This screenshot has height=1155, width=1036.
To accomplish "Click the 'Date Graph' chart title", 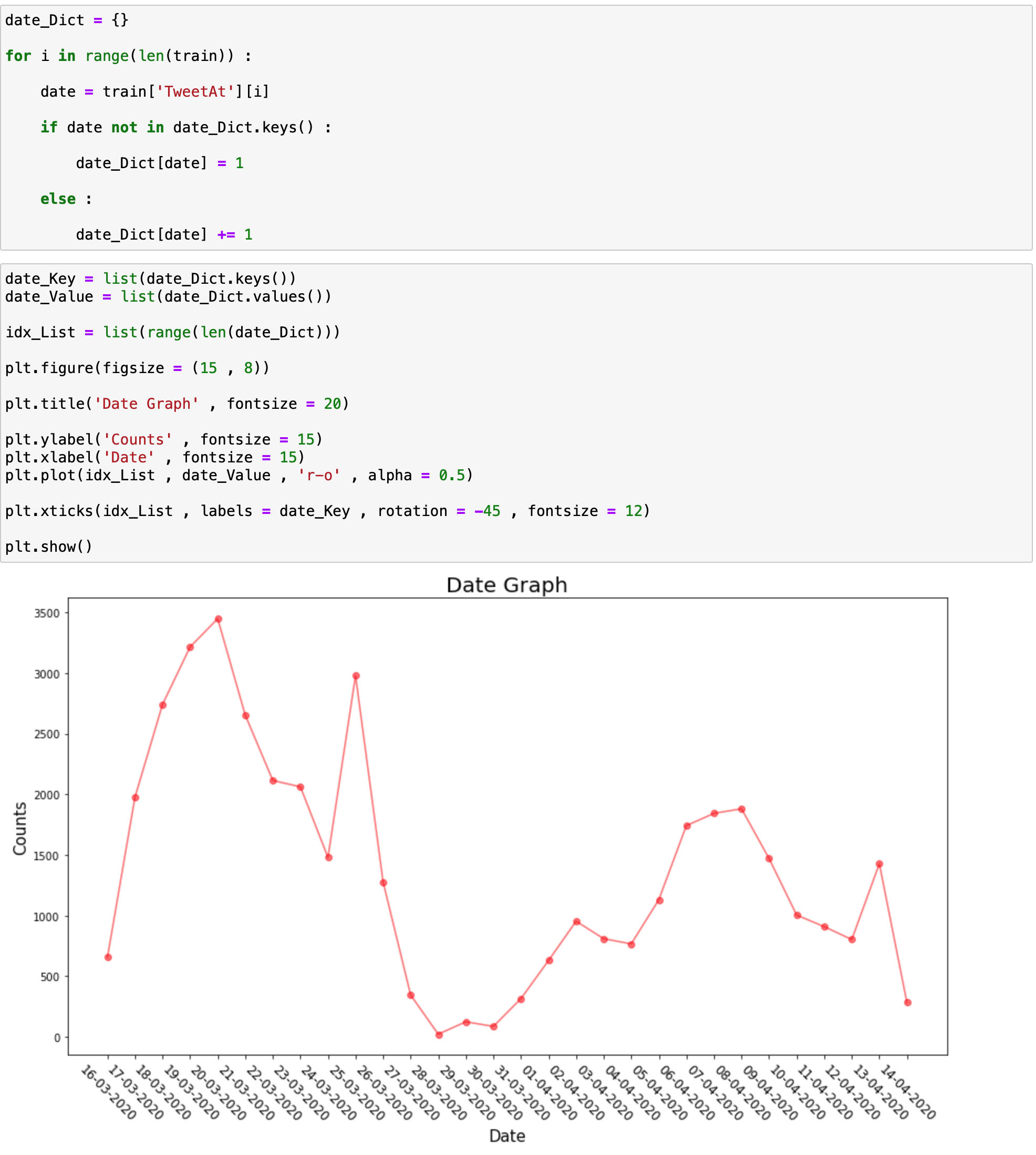I will tap(506, 585).
